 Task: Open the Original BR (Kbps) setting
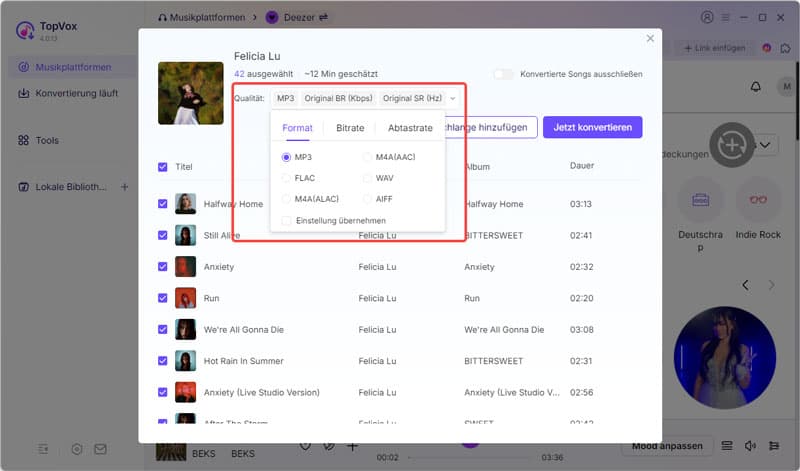pos(338,98)
